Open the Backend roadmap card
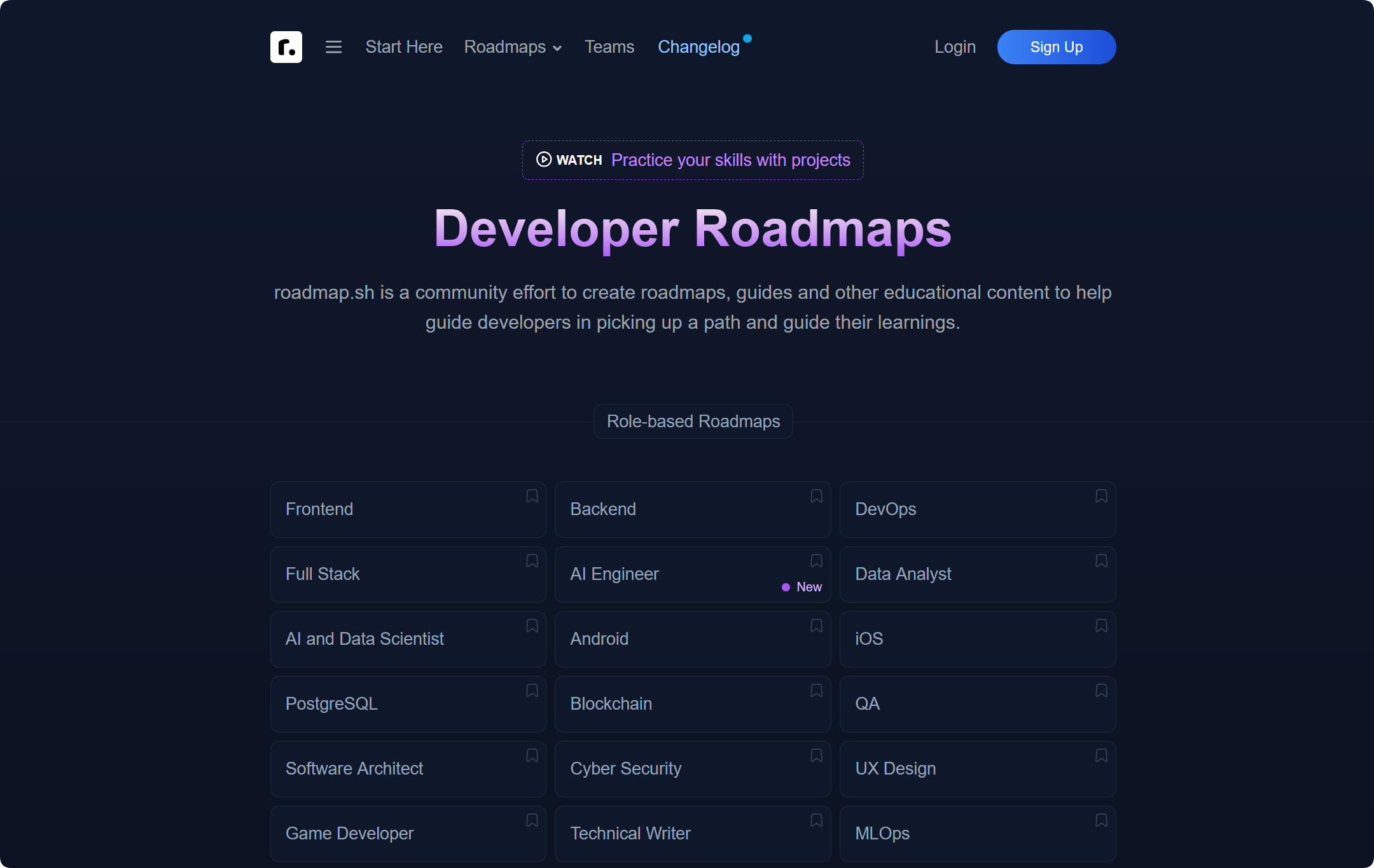Image resolution: width=1374 pixels, height=868 pixels. click(693, 509)
